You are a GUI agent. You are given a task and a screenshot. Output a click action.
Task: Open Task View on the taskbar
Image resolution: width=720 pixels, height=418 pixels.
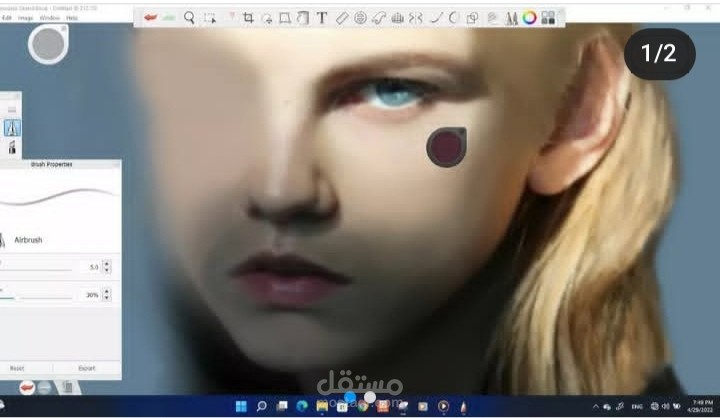point(282,406)
